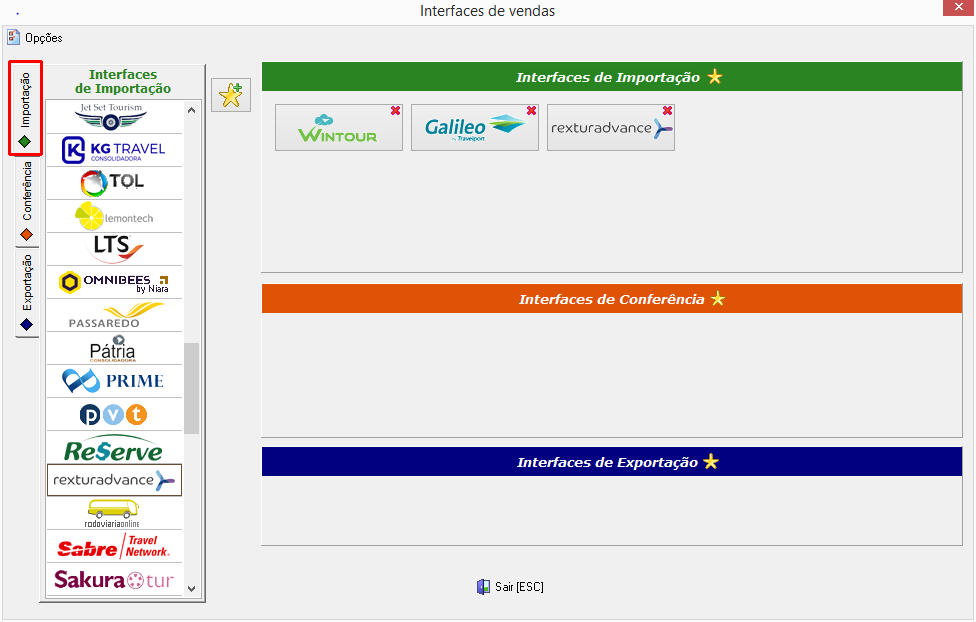Viewport: 976px width, 622px height.
Task: Select the Pátria Consolidadora logo
Action: click(x=115, y=348)
